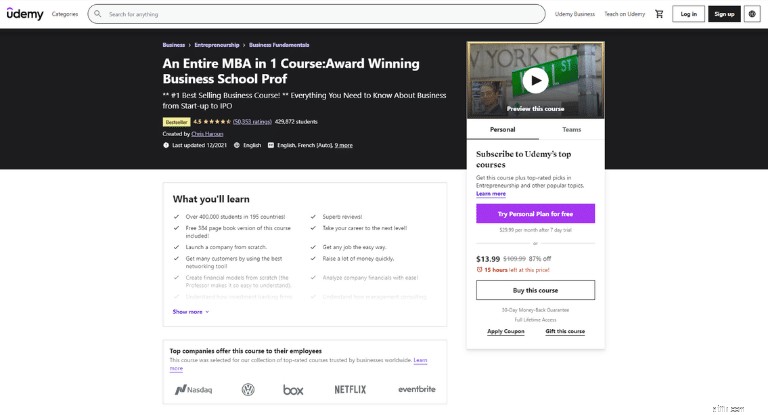Click the globe language selector icon

coord(752,14)
